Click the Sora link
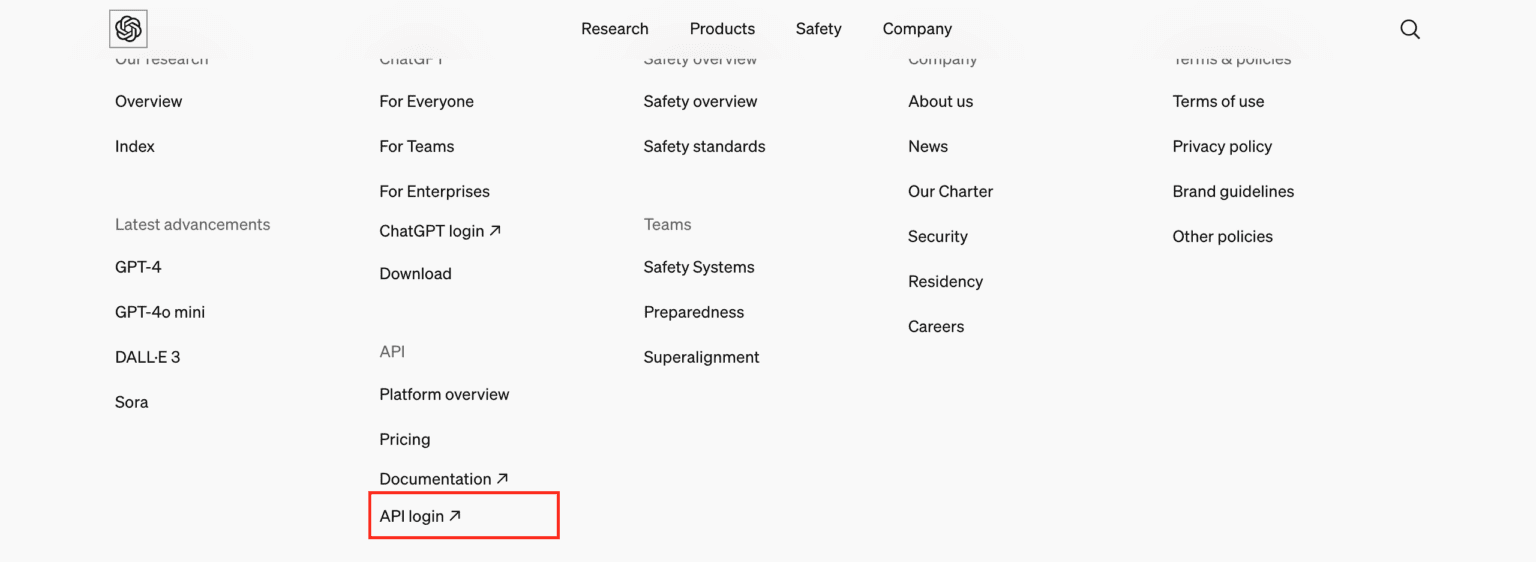This screenshot has width=1536, height=562. pos(132,402)
